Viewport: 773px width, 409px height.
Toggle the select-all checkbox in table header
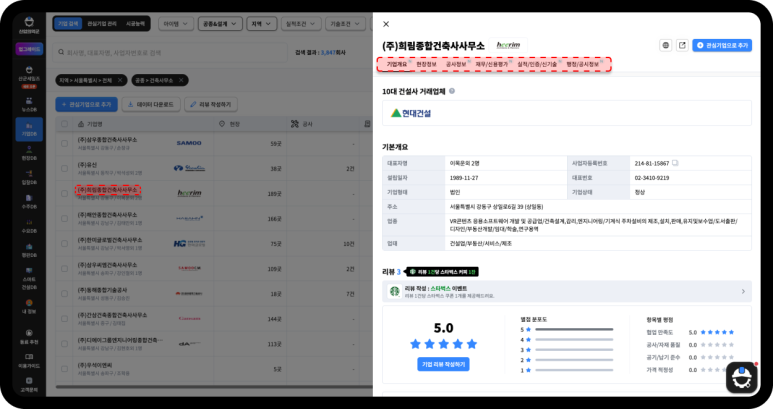[65, 124]
